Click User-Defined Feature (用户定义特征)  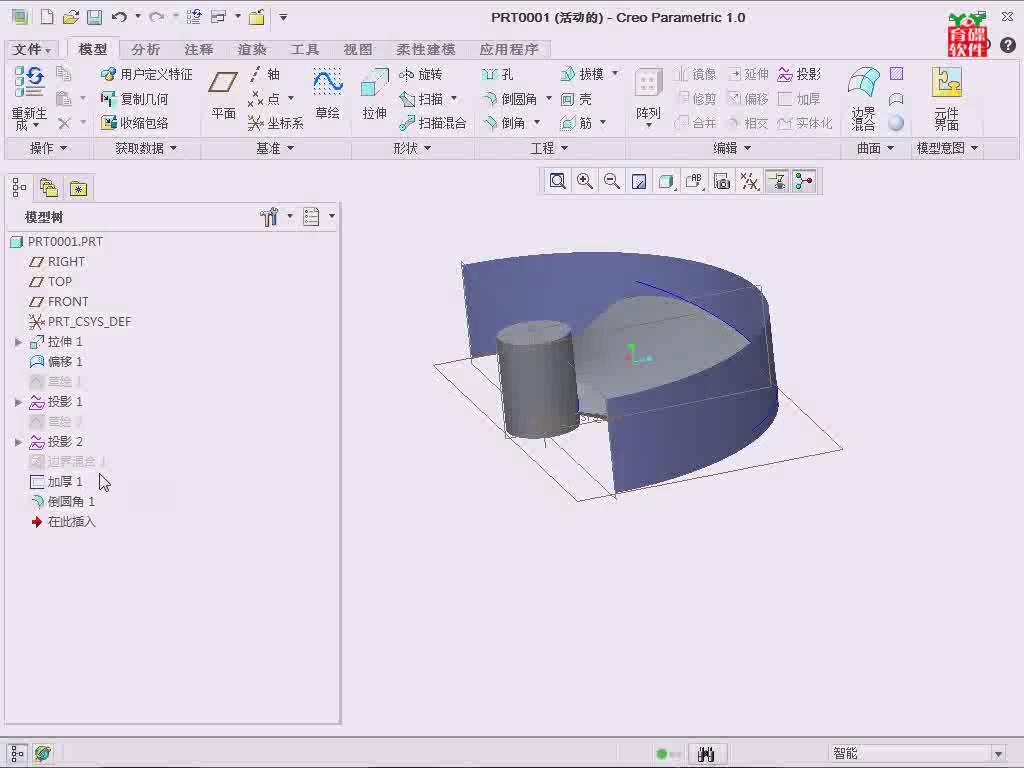(x=147, y=74)
